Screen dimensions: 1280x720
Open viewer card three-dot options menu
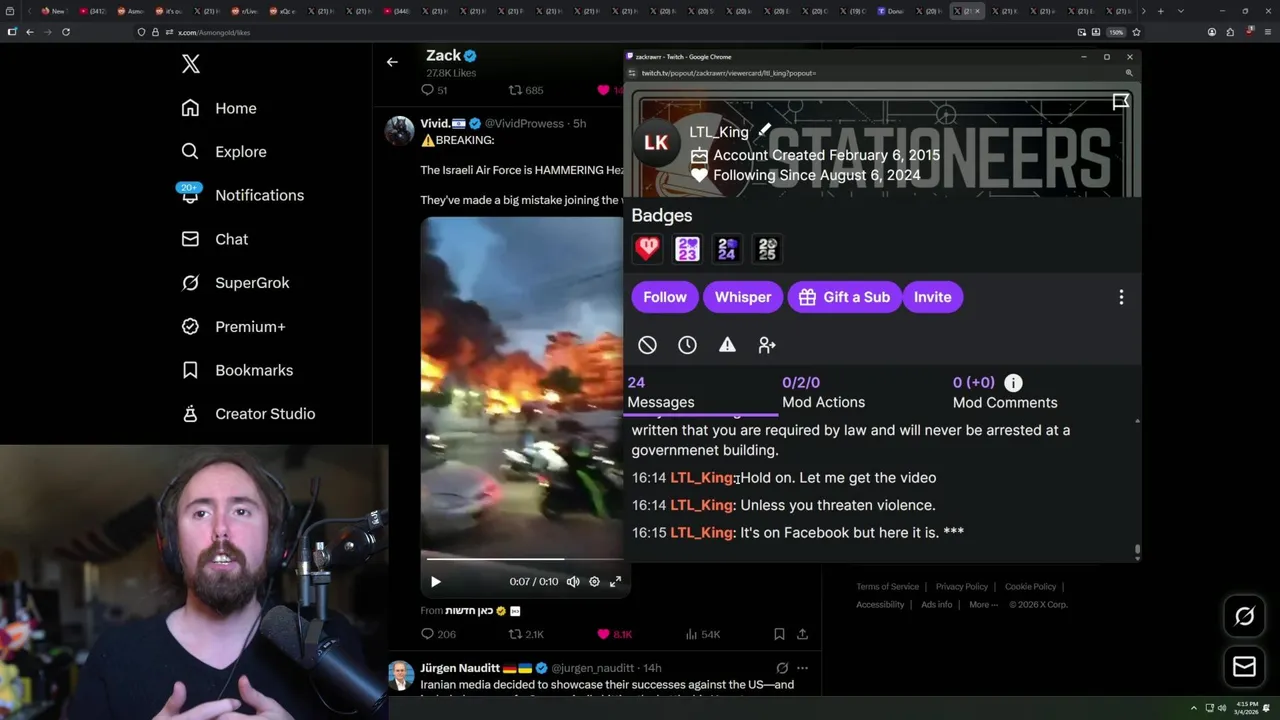pyautogui.click(x=1121, y=297)
